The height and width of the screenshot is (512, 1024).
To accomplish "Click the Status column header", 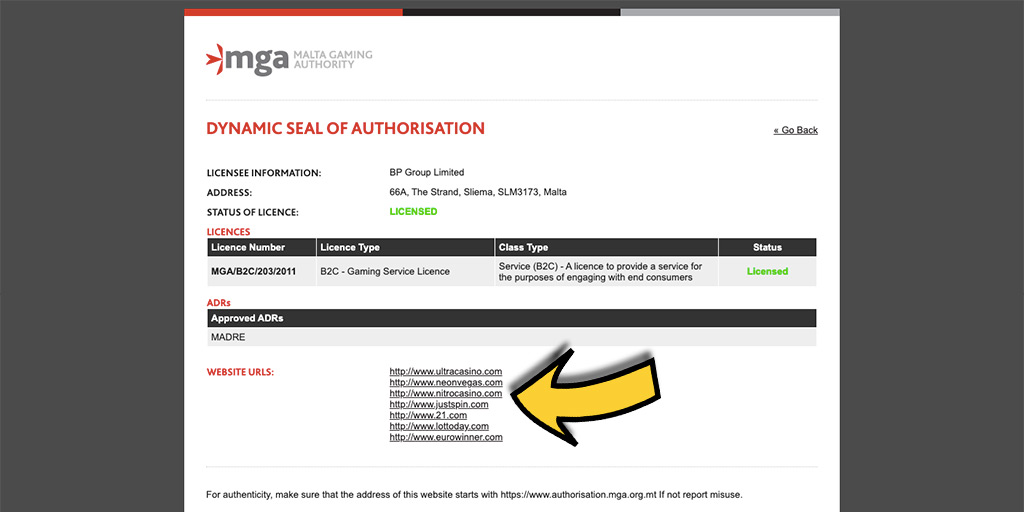I will pyautogui.click(x=767, y=248).
